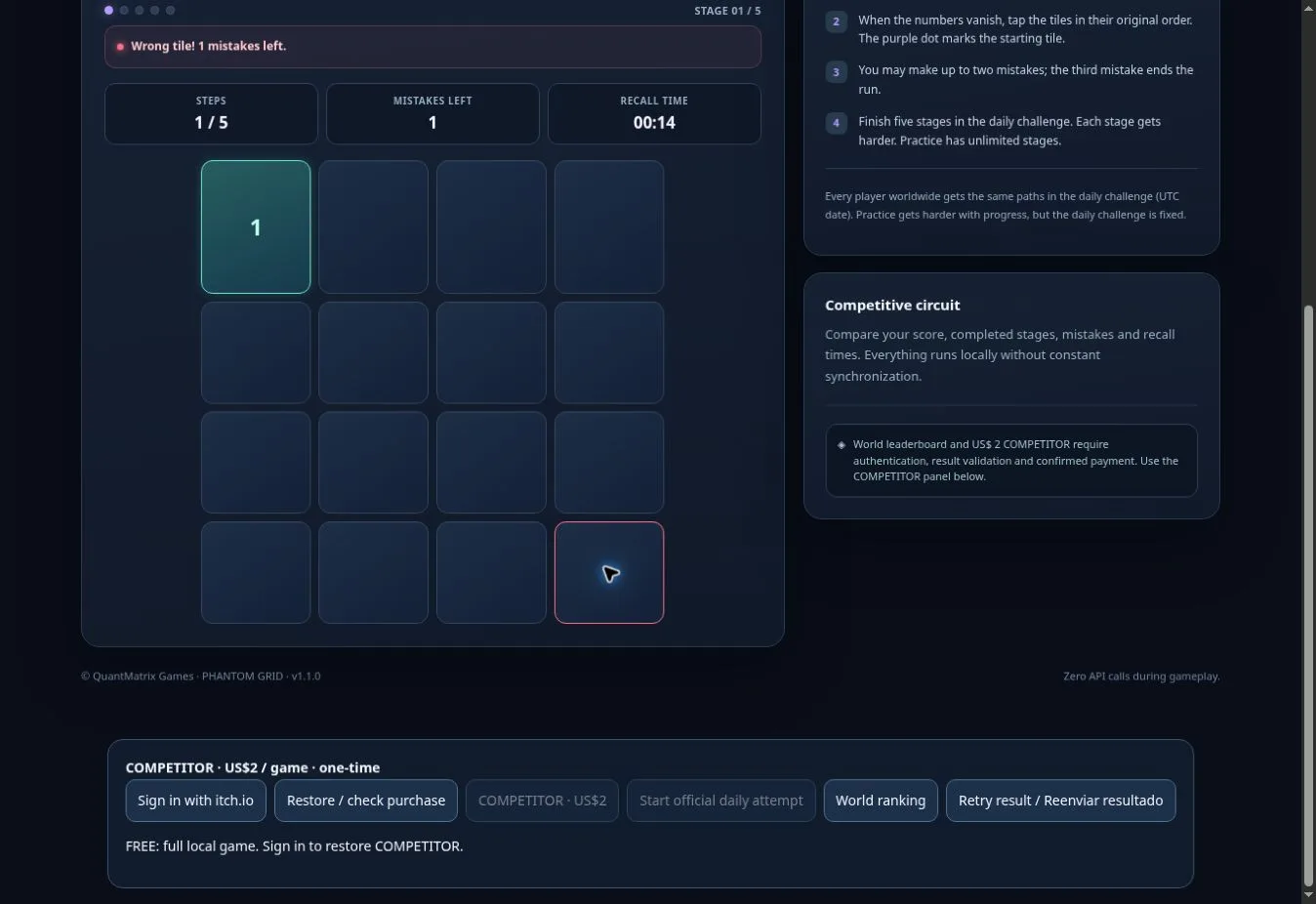Image resolution: width=1316 pixels, height=904 pixels.
Task: Tap the second-row, second-column grid tile
Action: click(x=373, y=352)
